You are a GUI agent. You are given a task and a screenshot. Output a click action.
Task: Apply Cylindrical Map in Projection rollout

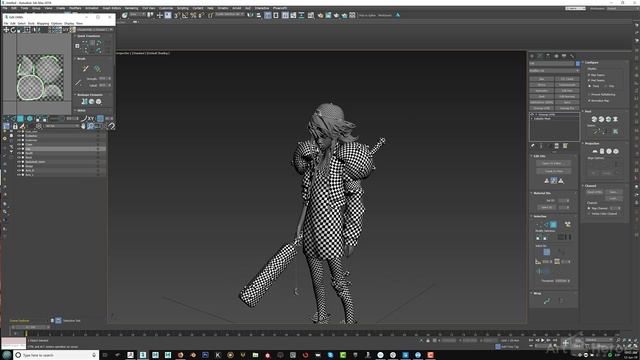point(602,151)
